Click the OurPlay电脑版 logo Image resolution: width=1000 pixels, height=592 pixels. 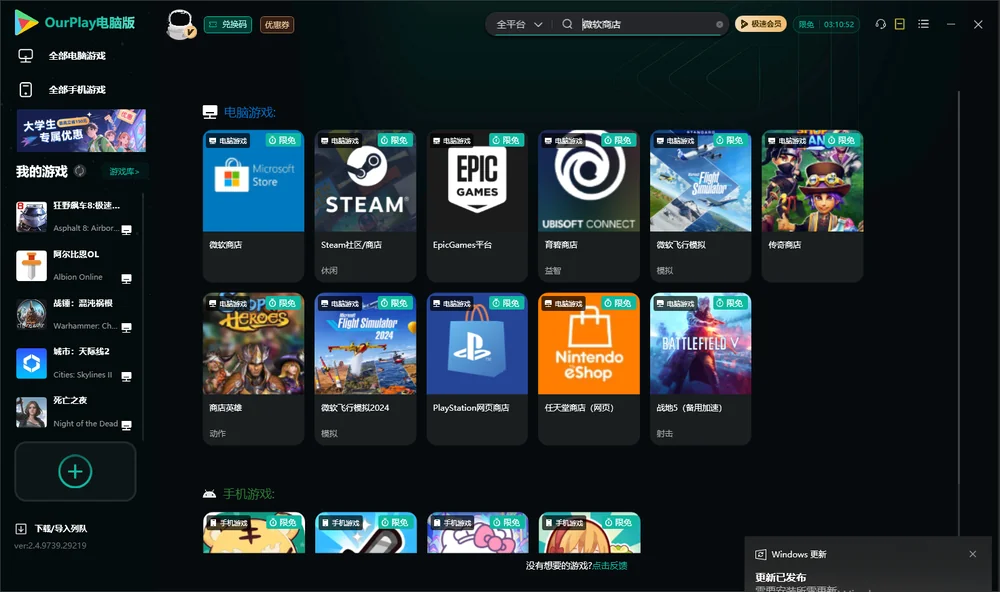pos(75,22)
